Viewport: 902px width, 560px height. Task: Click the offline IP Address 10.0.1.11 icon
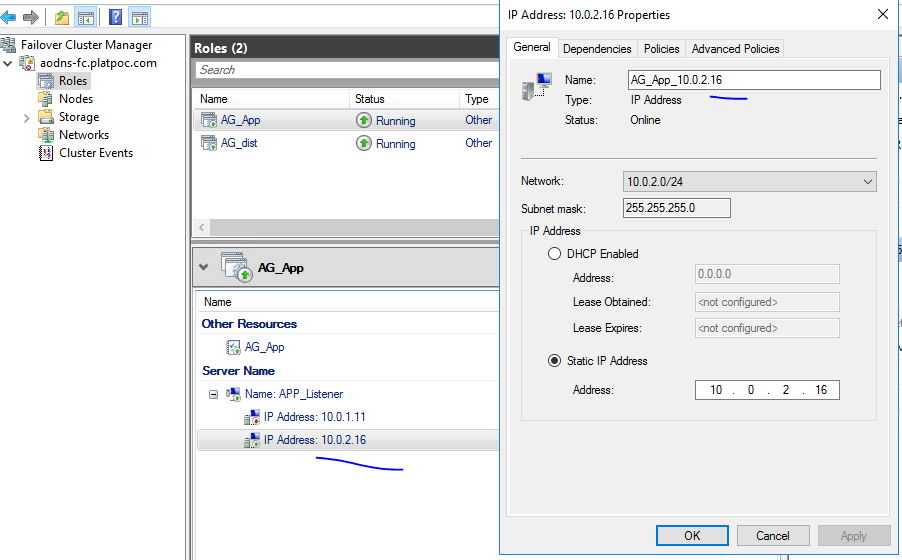pyautogui.click(x=252, y=417)
